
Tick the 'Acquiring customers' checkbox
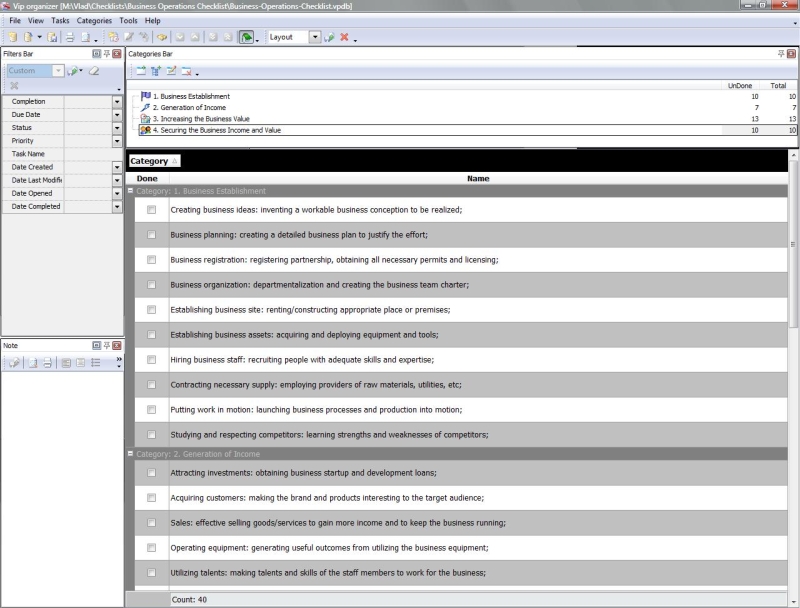click(x=151, y=498)
